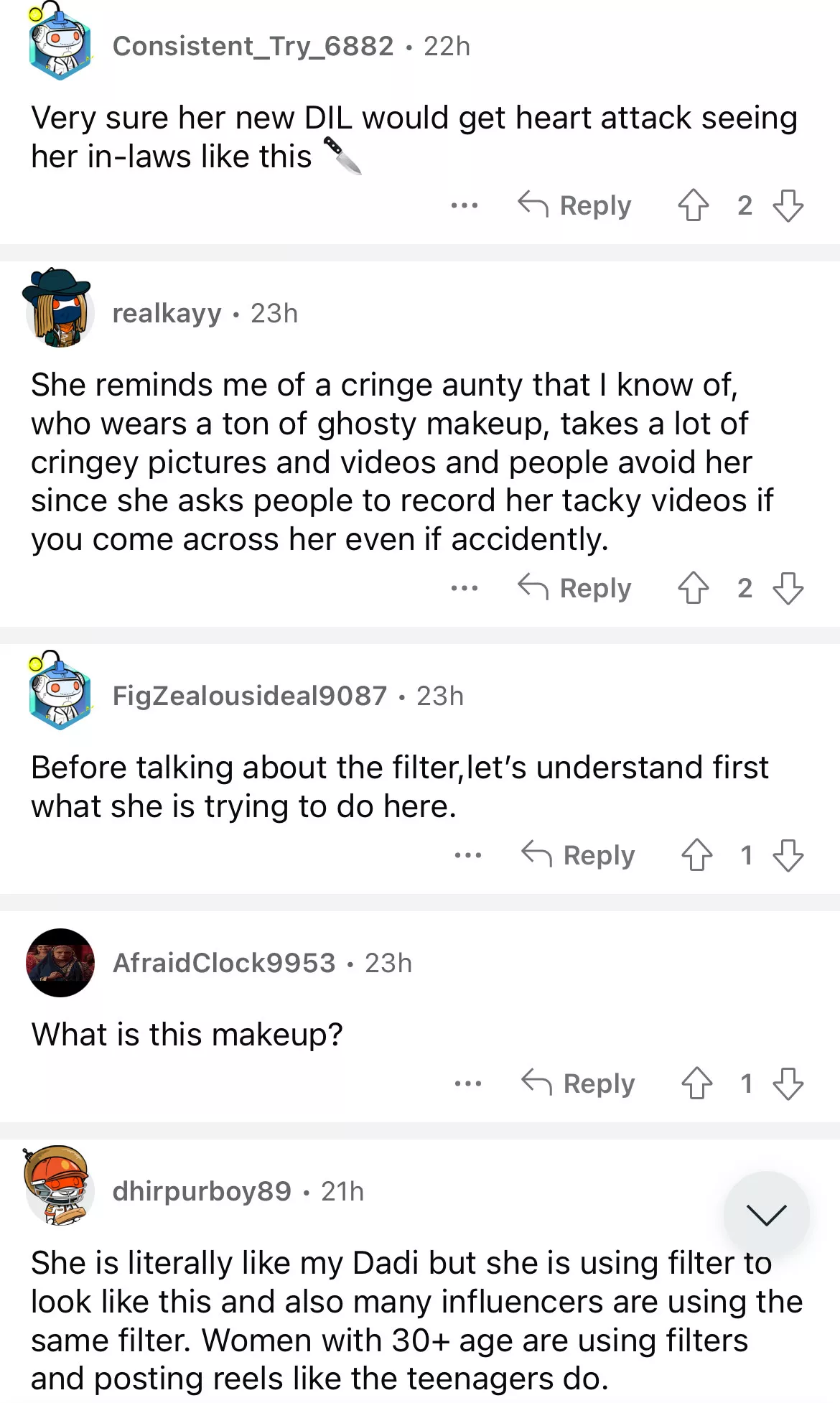Upvote realkayy's cringe aunty comment
The width and height of the screenshot is (840, 1403).
click(693, 588)
